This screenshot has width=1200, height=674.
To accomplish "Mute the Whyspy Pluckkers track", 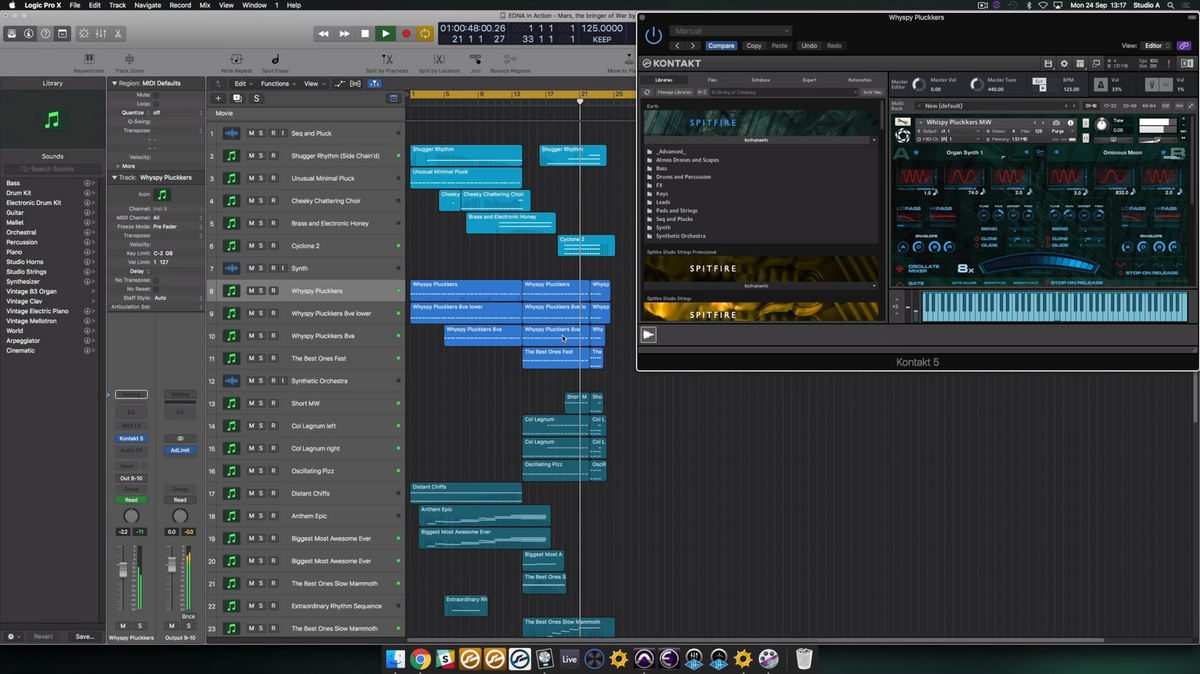I will click(250, 291).
